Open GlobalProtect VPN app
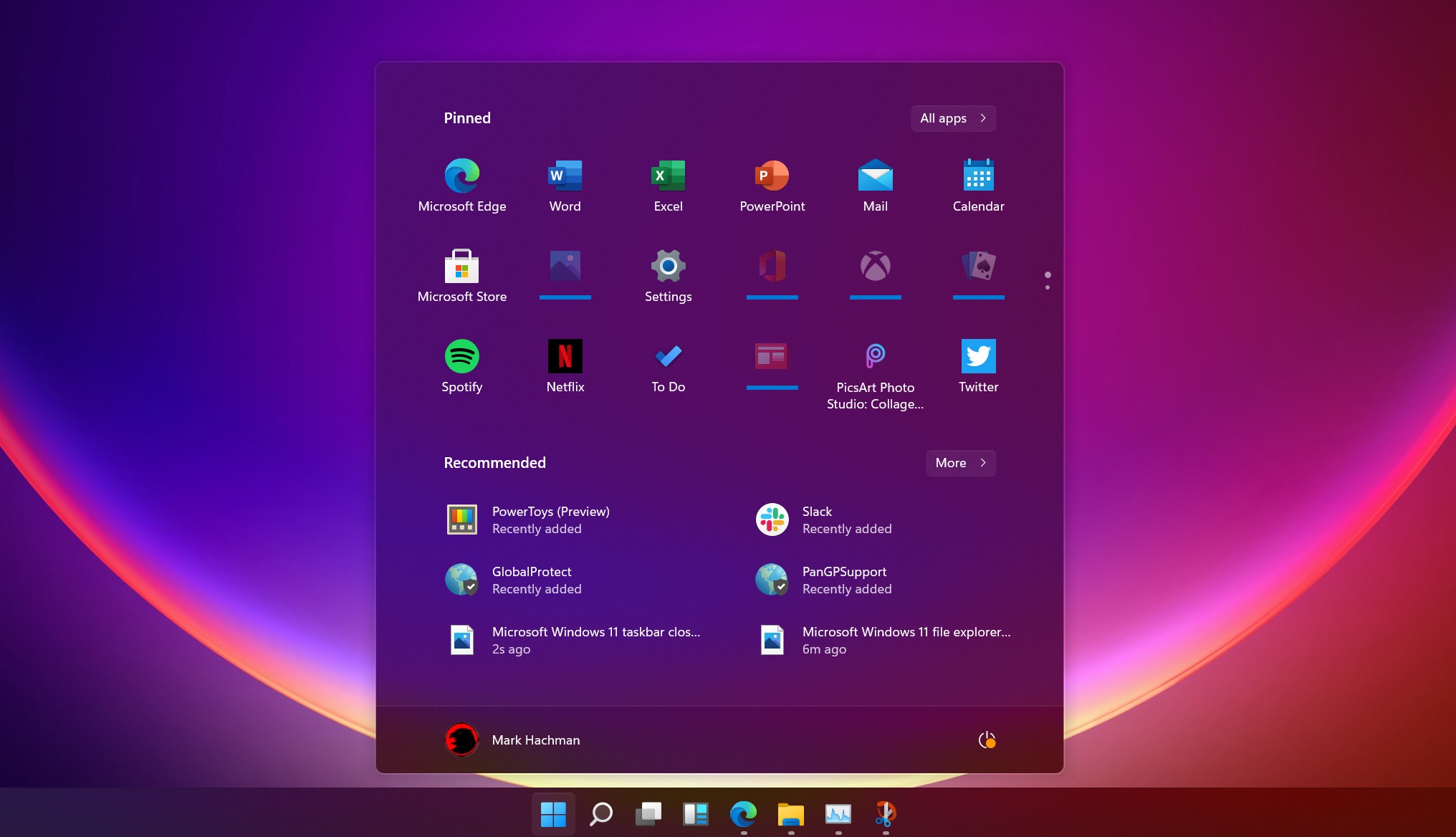The width and height of the screenshot is (1456, 837). pyautogui.click(x=530, y=579)
